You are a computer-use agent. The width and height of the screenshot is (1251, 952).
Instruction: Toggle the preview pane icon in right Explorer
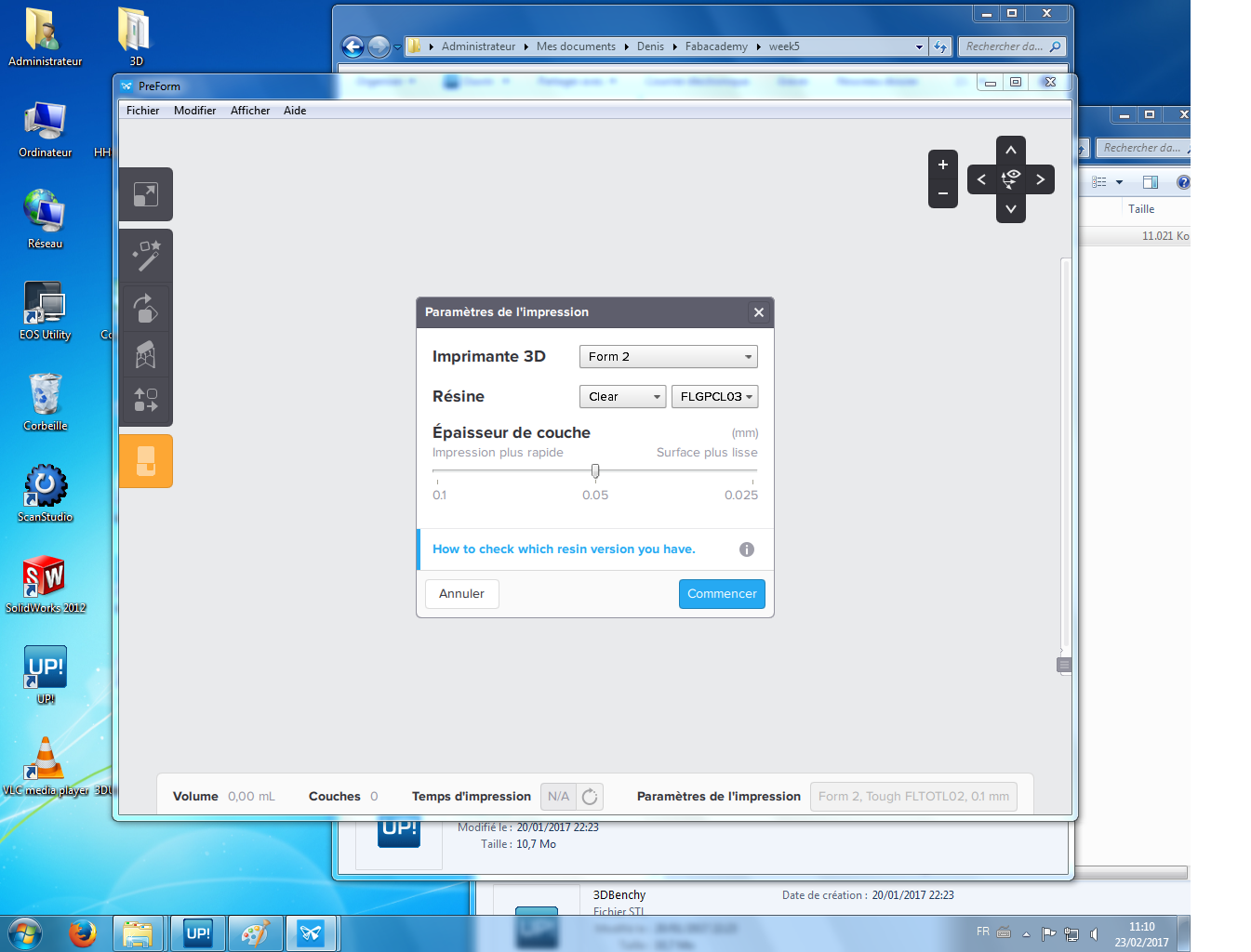pyautogui.click(x=1151, y=182)
